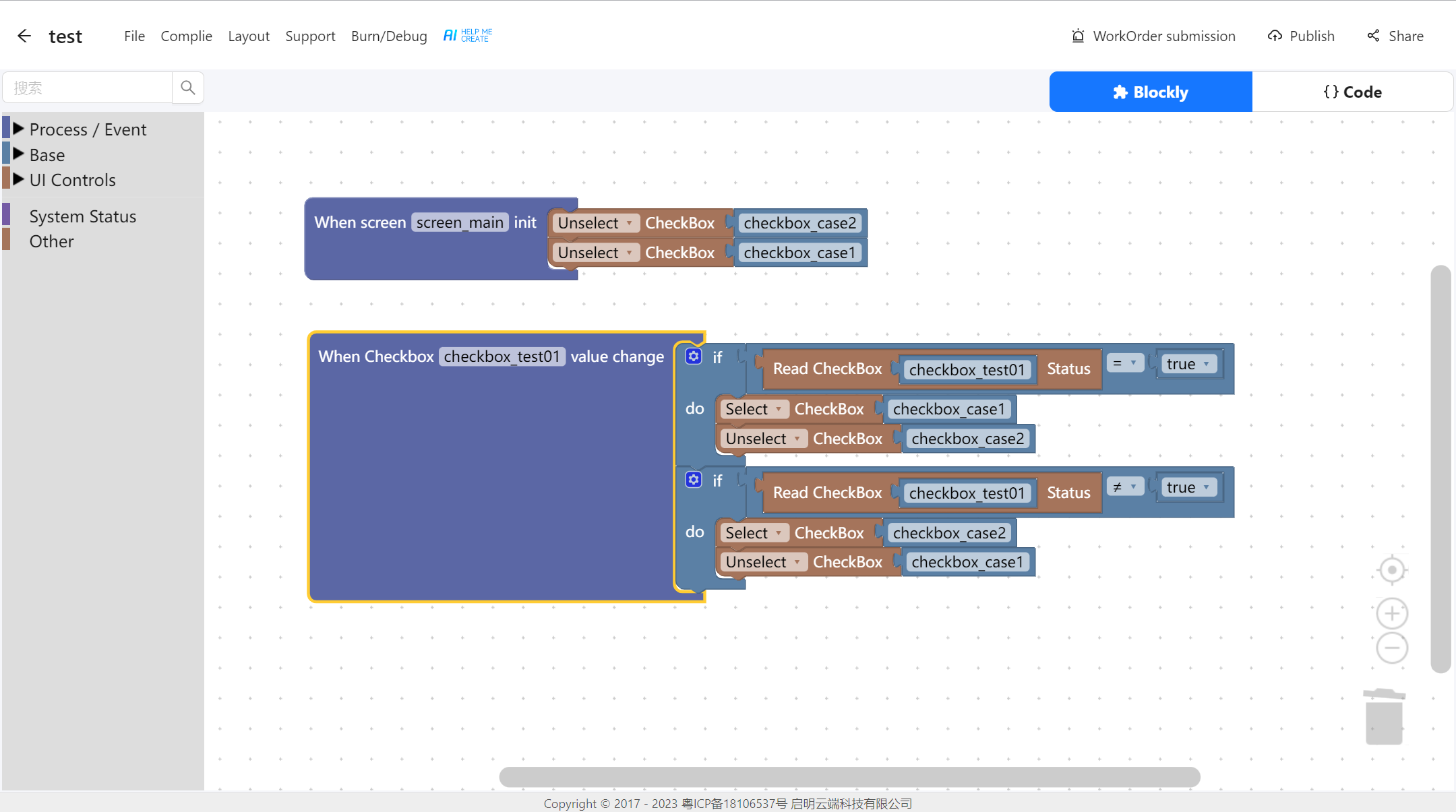Image resolution: width=1456 pixels, height=812 pixels.
Task: Open the Unselect dropdown for checkbox_case1 in init block
Action: pyautogui.click(x=596, y=253)
